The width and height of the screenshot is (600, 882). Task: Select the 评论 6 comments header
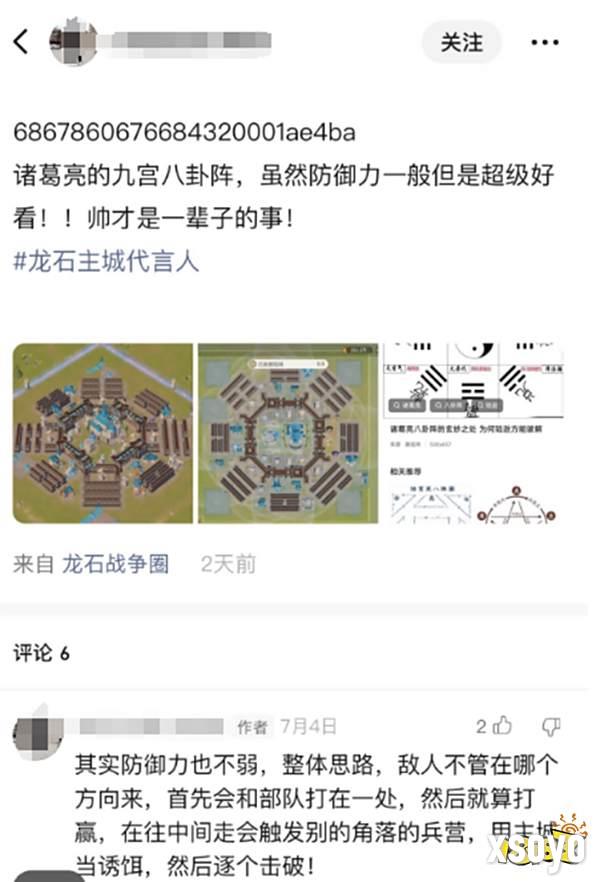(41, 654)
